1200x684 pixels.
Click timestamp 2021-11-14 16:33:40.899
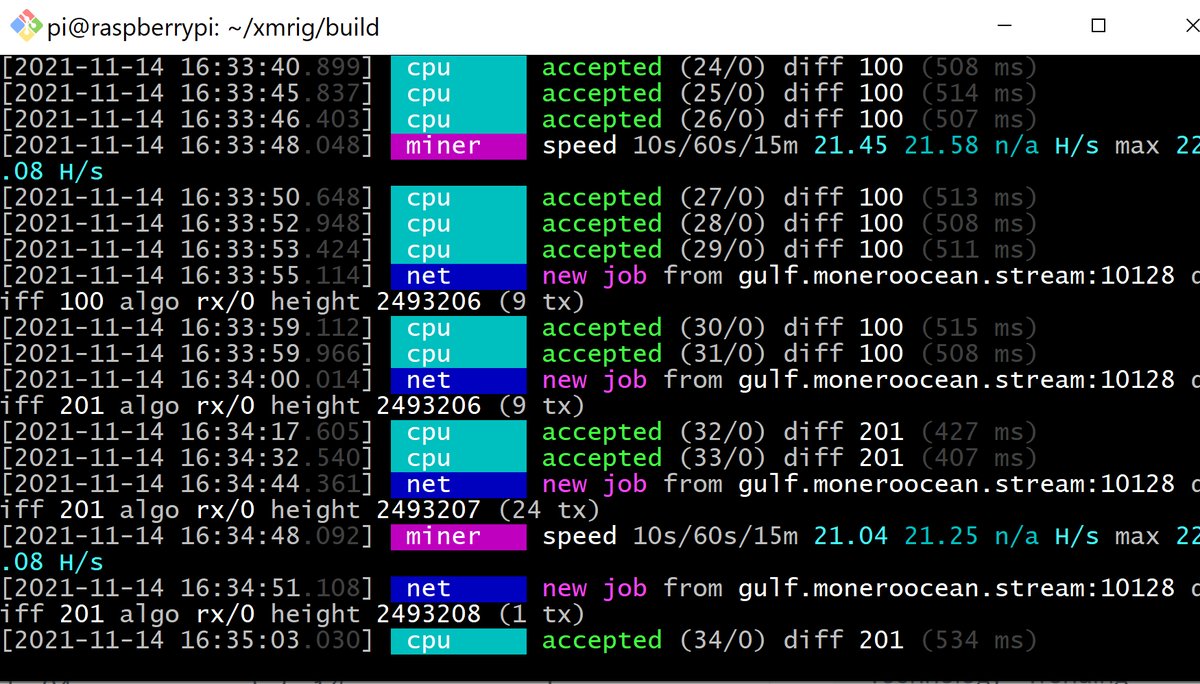point(187,68)
